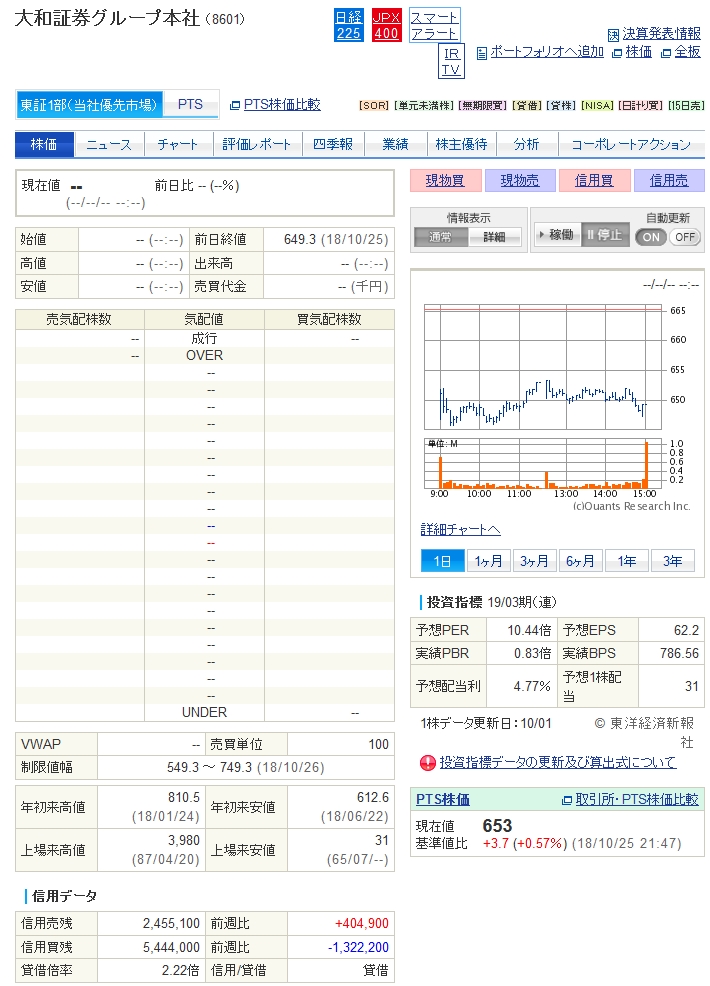This screenshot has height=986, width=710.
Task: Switch info display to 詳細
Action: click(494, 237)
